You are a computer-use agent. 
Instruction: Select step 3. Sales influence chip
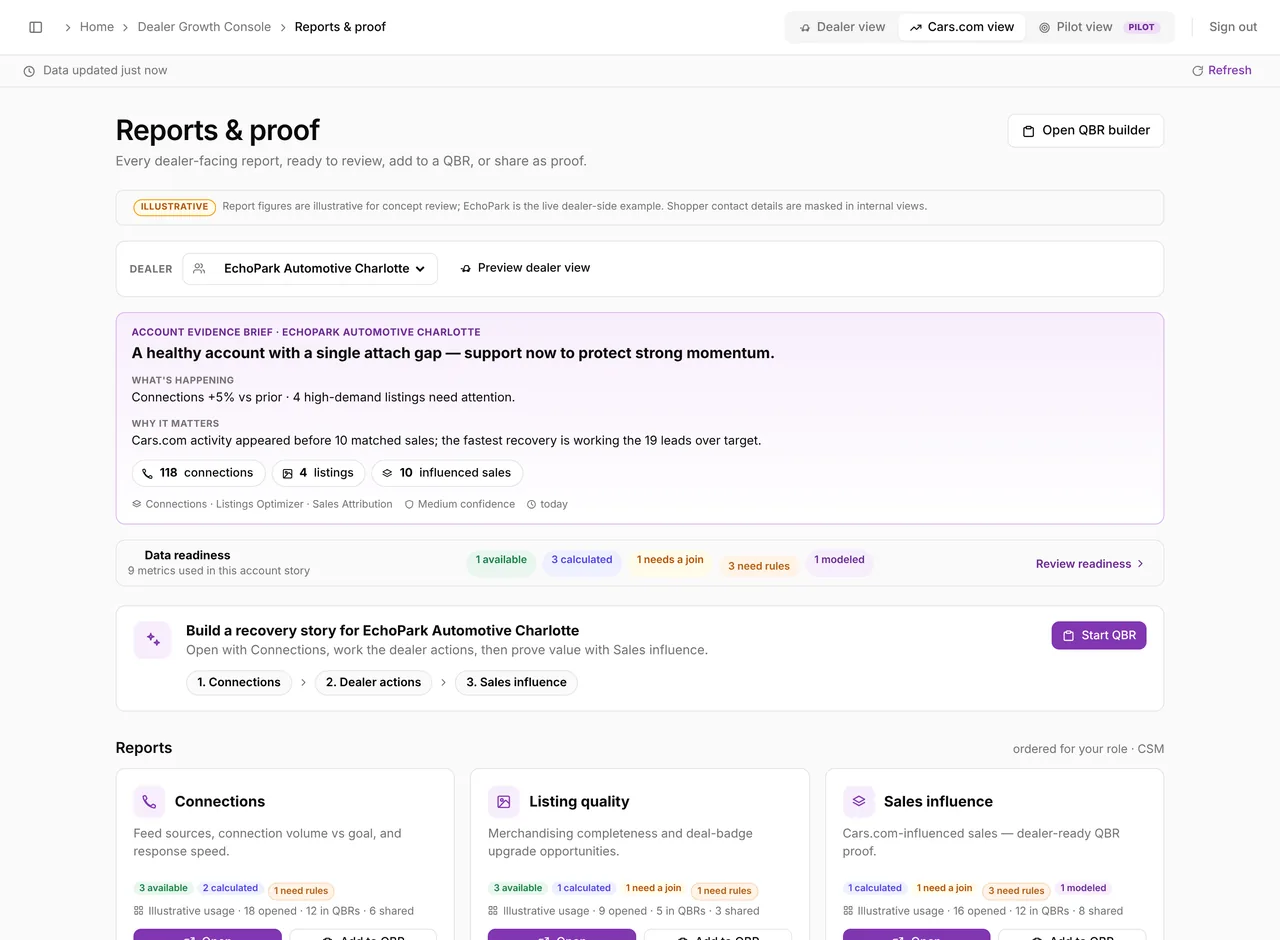(516, 683)
